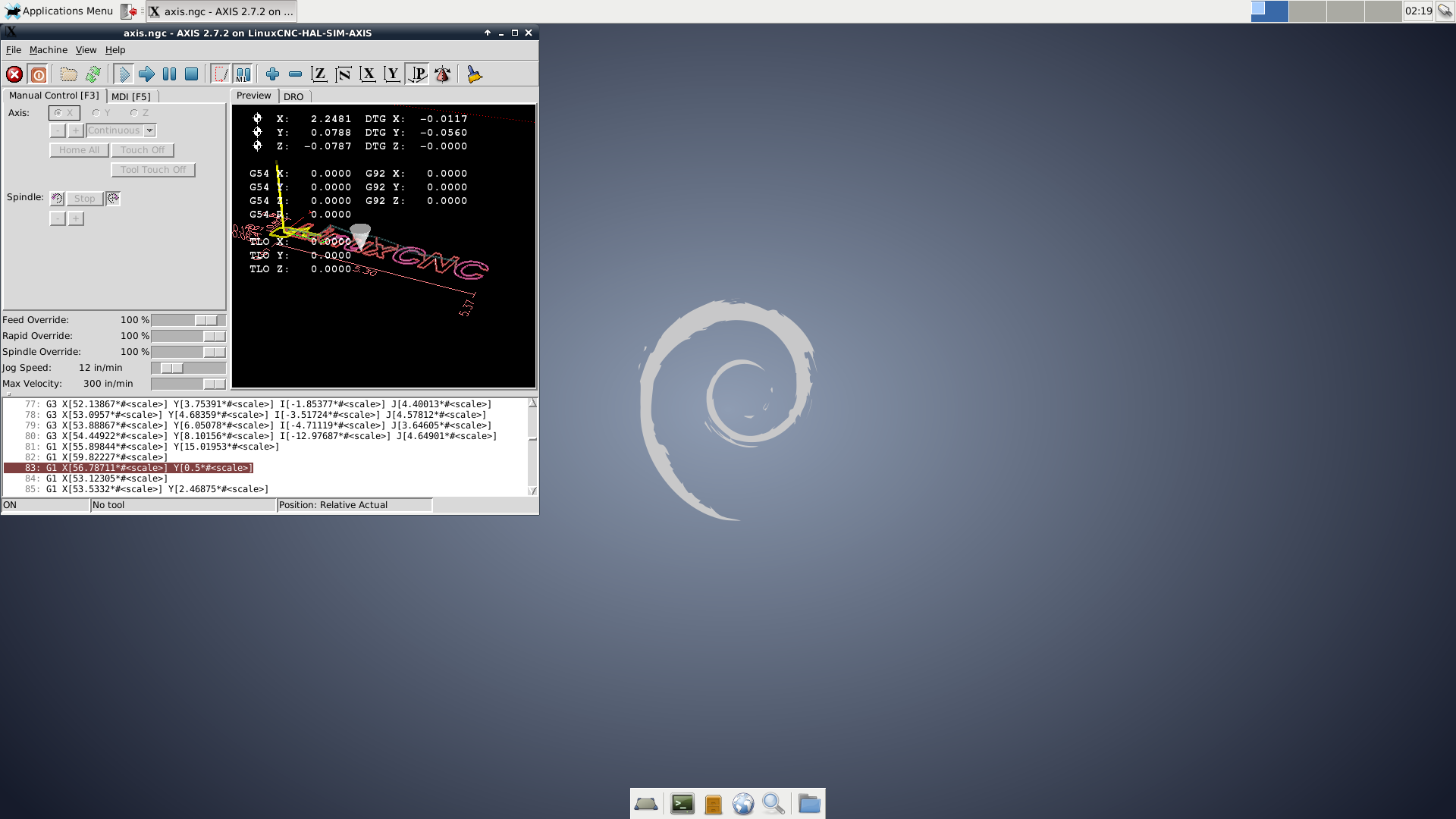Screen dimensions: 1456x819
Task: Clear live plot with broom icon
Action: pyautogui.click(x=474, y=74)
